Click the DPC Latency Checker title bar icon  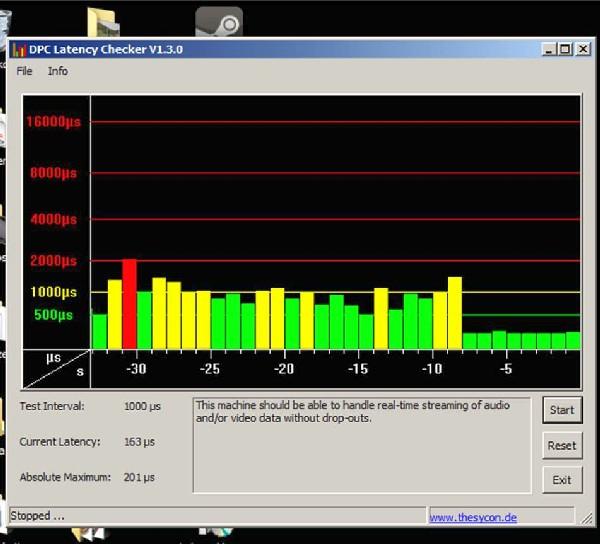19,50
